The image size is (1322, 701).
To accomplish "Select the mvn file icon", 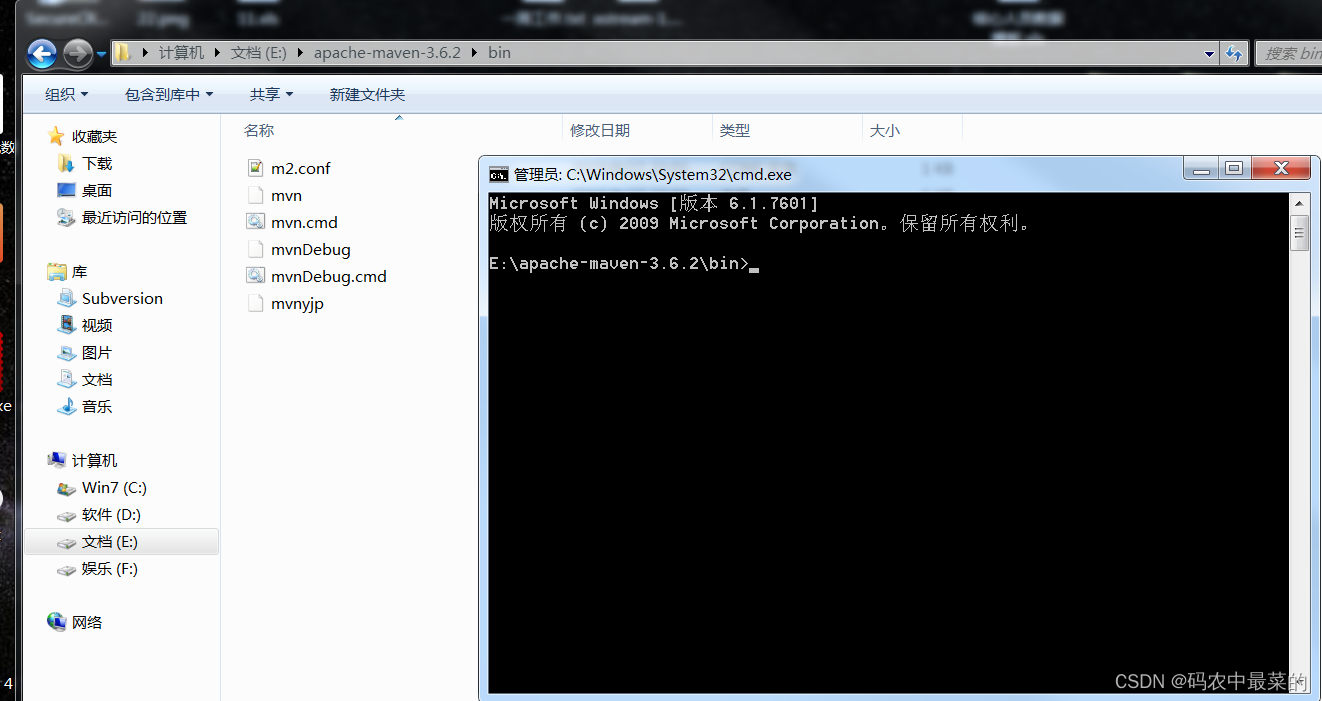I will [255, 195].
